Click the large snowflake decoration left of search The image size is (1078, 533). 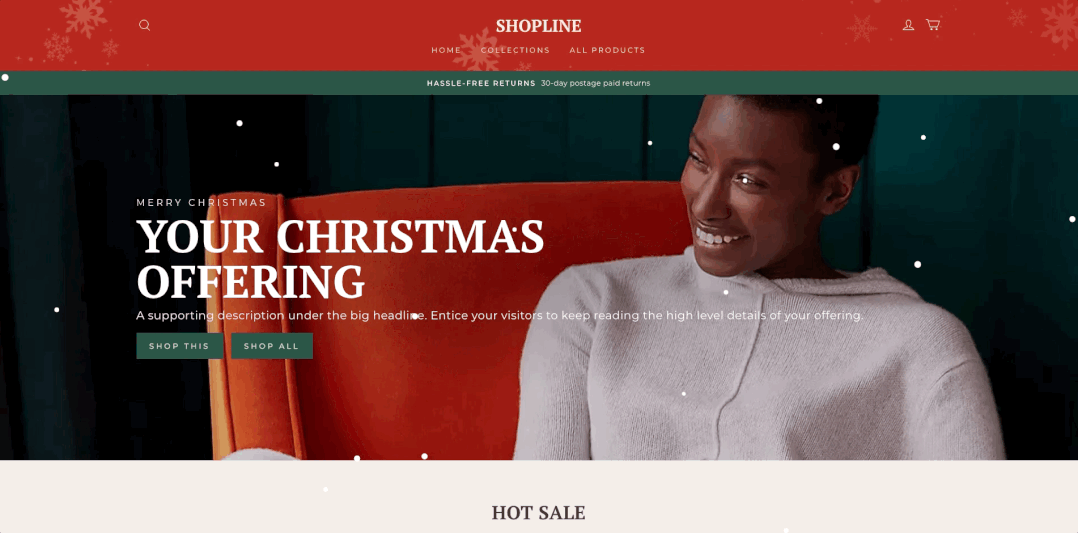(83, 17)
